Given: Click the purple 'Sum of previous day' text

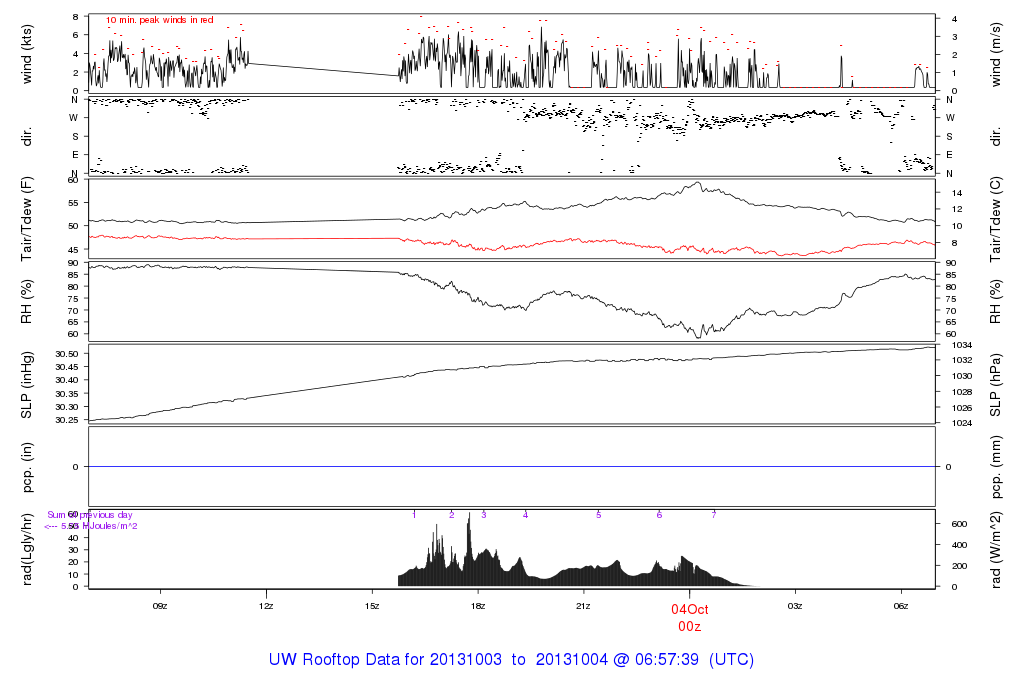Looking at the screenshot, I should (x=90, y=515).
